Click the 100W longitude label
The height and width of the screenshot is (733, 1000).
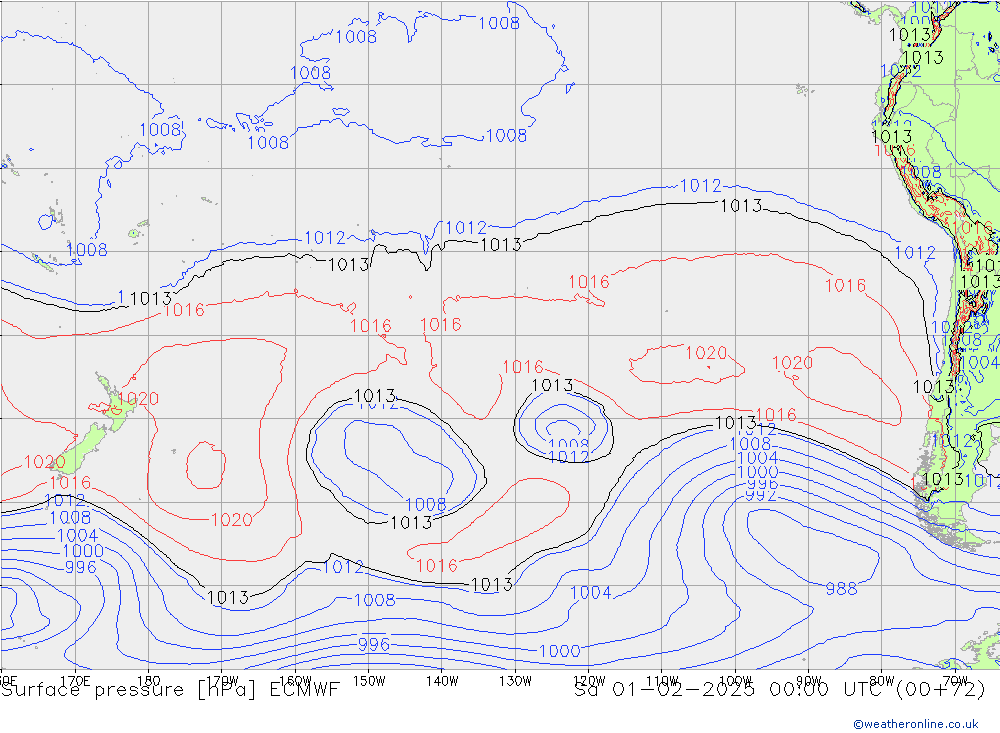(x=735, y=680)
